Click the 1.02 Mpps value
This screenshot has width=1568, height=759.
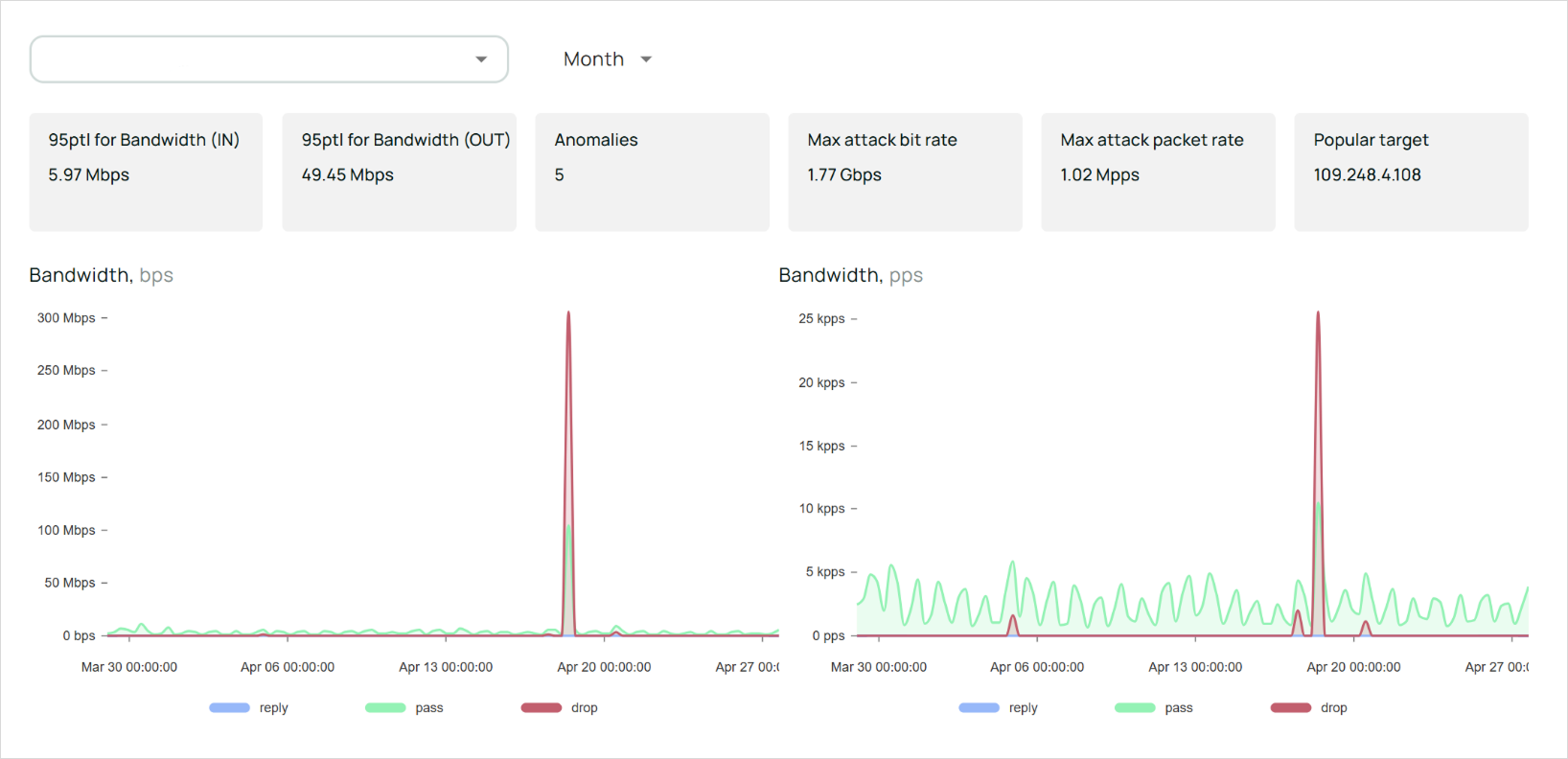tap(1099, 175)
